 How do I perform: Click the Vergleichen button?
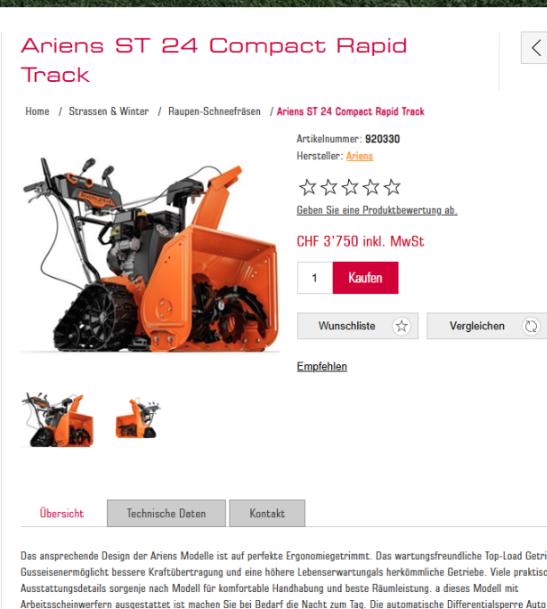[487, 326]
